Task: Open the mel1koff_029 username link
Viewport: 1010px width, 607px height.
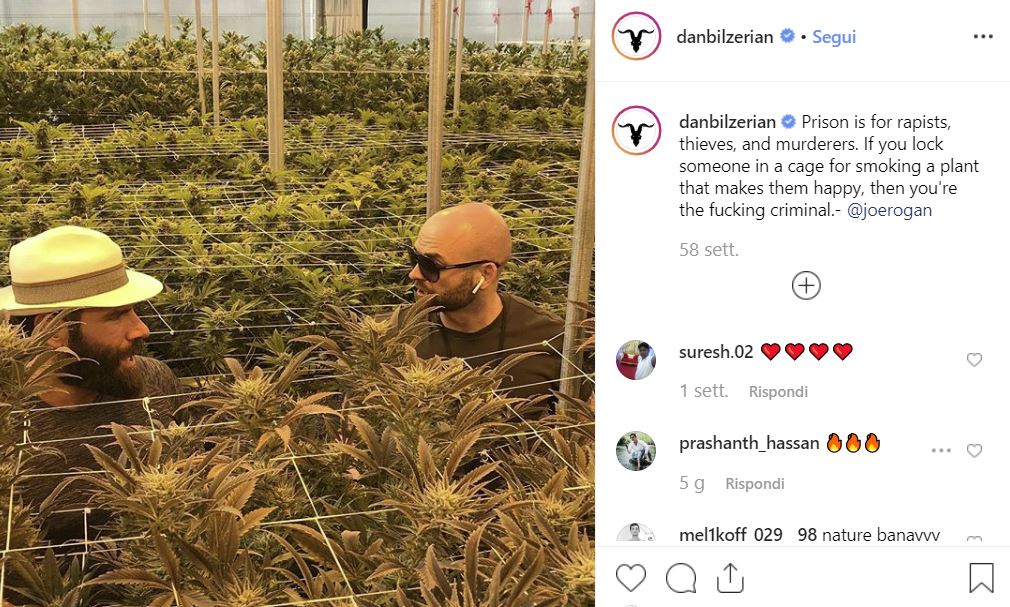Action: pyautogui.click(x=730, y=535)
